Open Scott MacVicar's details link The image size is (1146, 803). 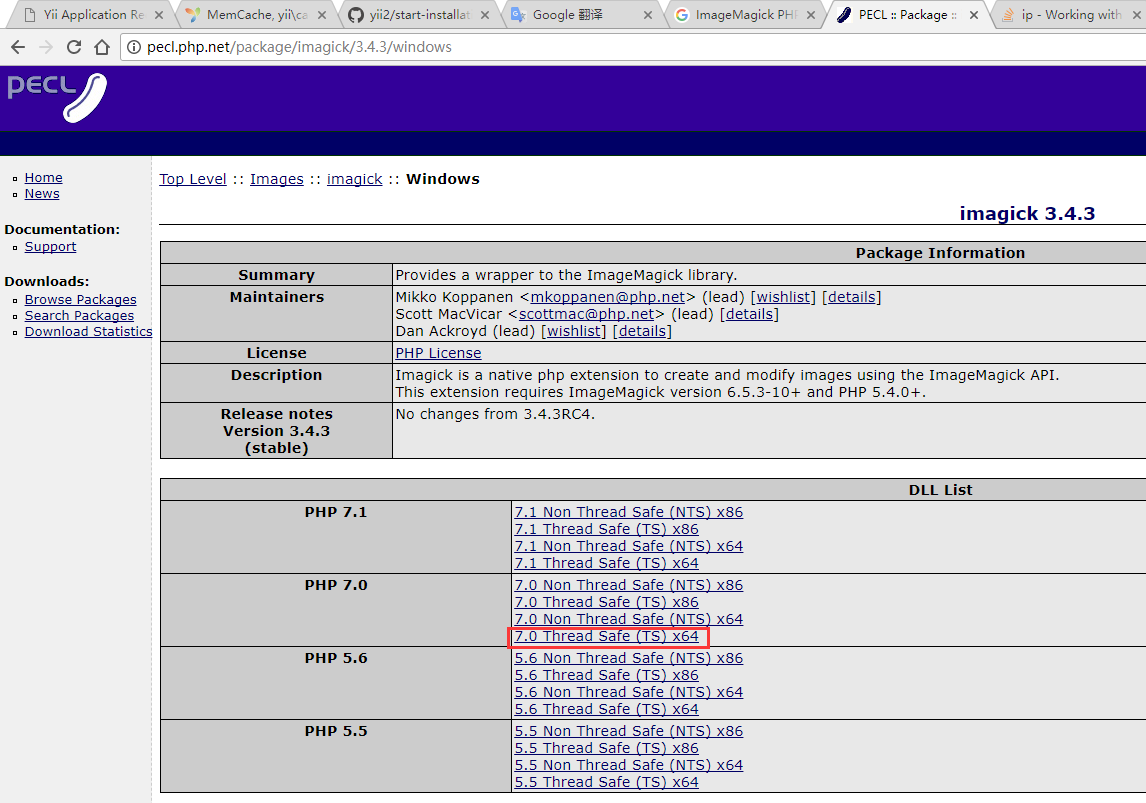click(749, 314)
